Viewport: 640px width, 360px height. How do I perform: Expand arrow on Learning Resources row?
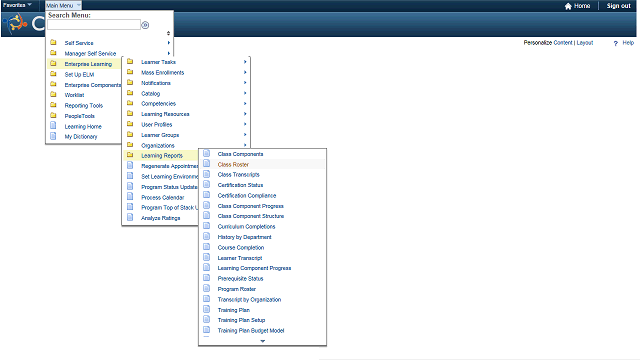[x=245, y=114]
